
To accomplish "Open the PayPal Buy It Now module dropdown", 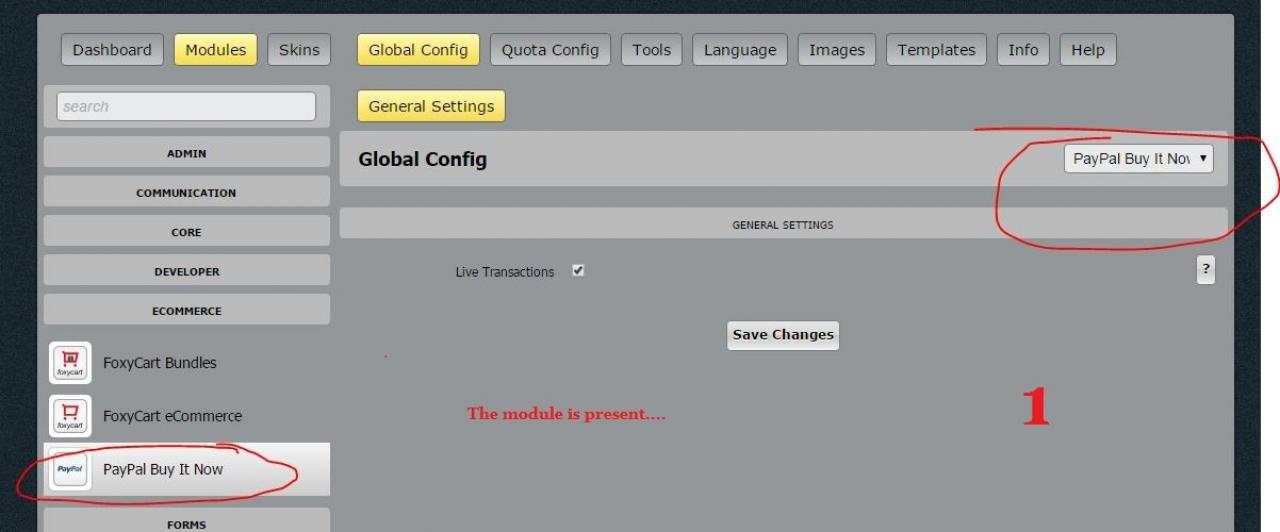I will coord(1138,158).
